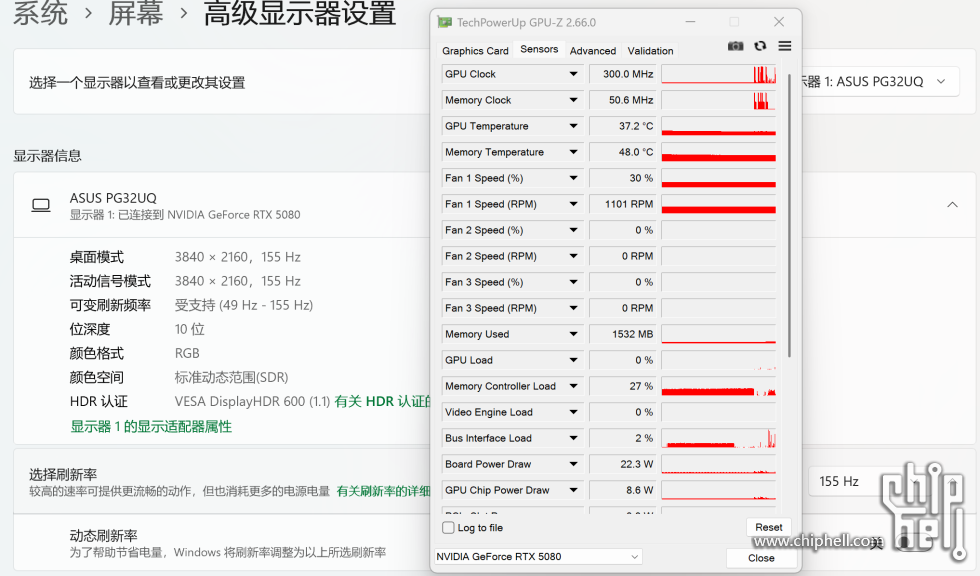Viewport: 980px width, 576px height.
Task: Enable Log to file checkbox
Action: (x=448, y=528)
